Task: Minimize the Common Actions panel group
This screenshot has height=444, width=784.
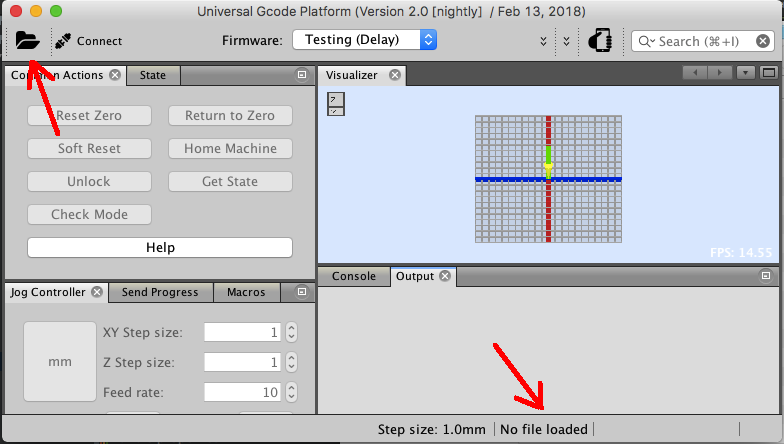Action: tap(302, 74)
